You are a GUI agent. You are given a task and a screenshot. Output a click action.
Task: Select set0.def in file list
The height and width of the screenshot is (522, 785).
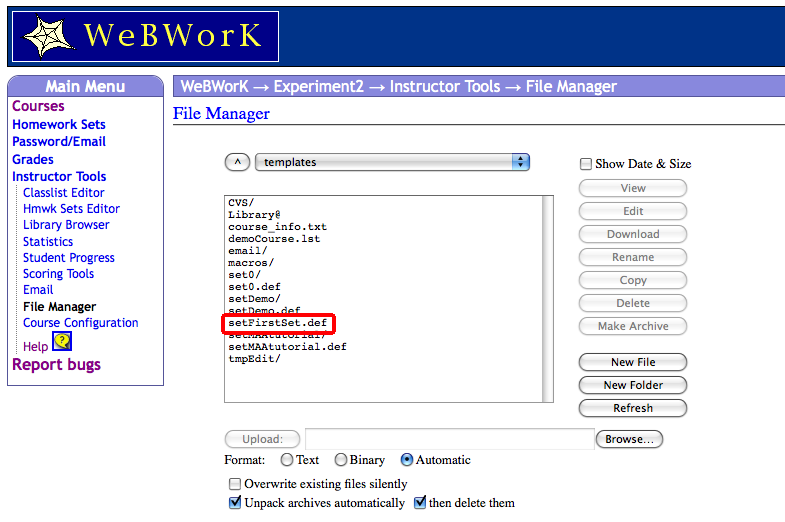pyautogui.click(x=254, y=287)
